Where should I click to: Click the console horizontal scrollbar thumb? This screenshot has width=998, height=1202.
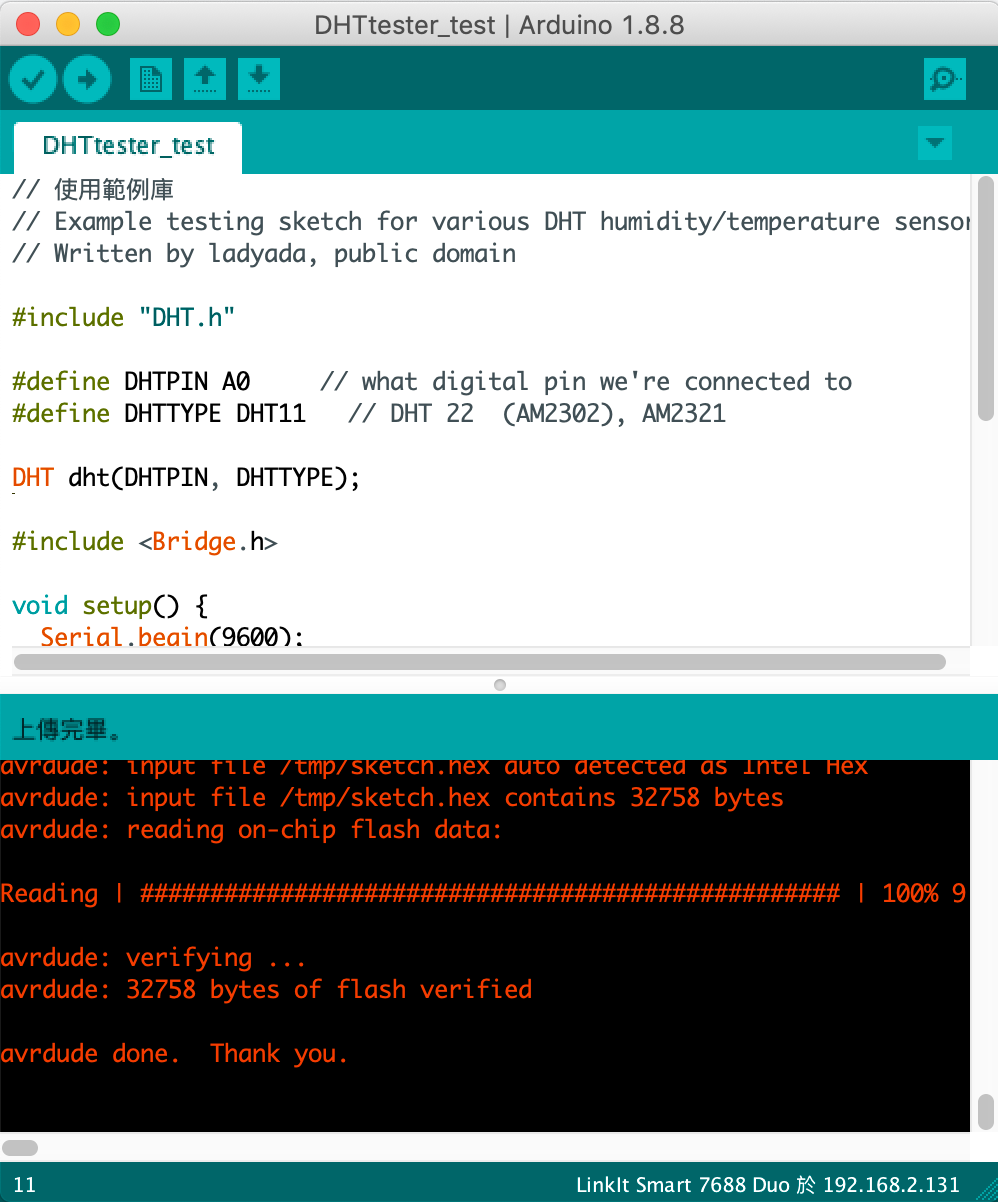coord(20,1148)
